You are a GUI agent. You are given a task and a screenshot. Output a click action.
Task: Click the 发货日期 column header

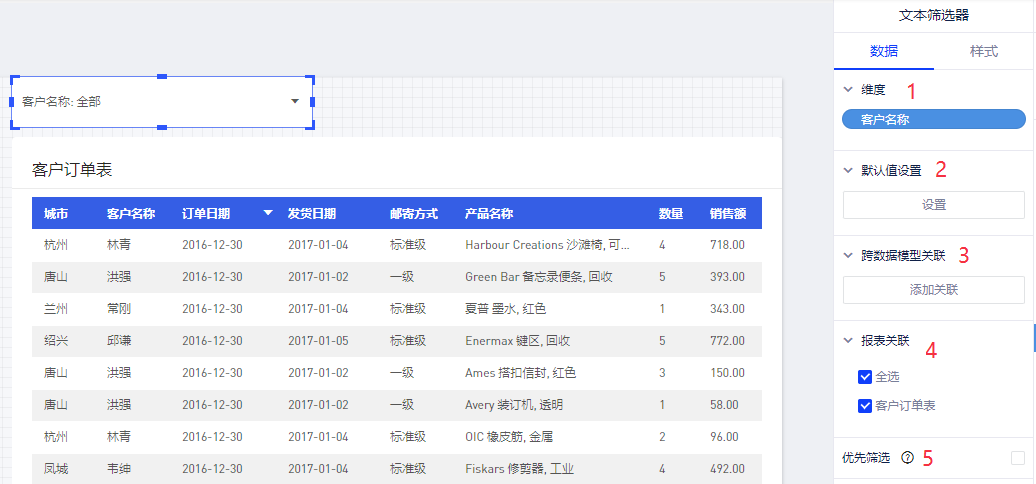tap(312, 213)
